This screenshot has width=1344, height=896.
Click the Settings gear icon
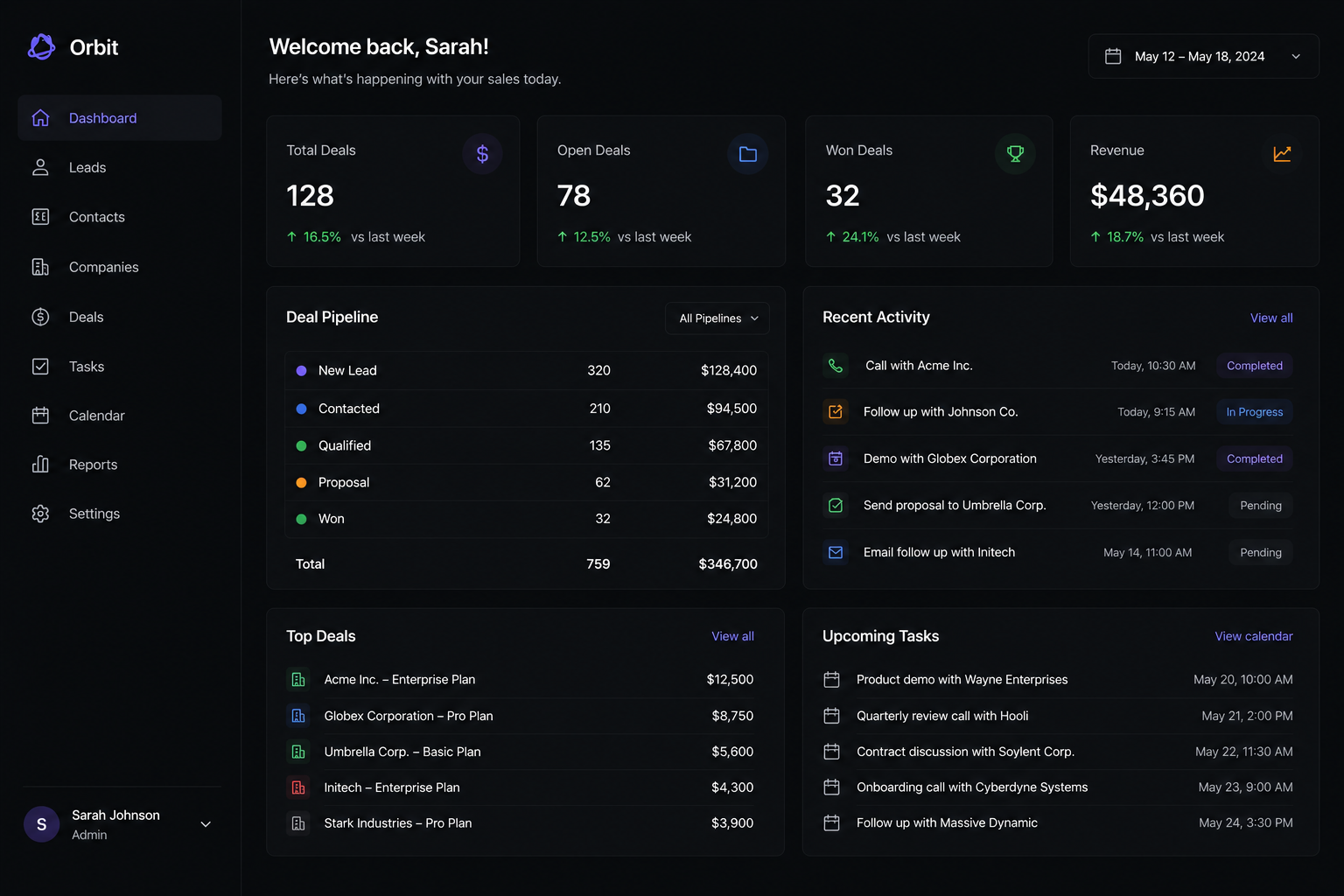pyautogui.click(x=40, y=514)
